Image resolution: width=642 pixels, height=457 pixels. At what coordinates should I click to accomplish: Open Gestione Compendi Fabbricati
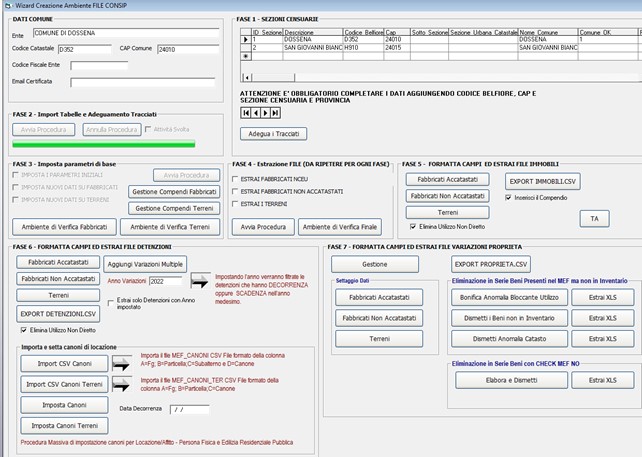pyautogui.click(x=174, y=192)
